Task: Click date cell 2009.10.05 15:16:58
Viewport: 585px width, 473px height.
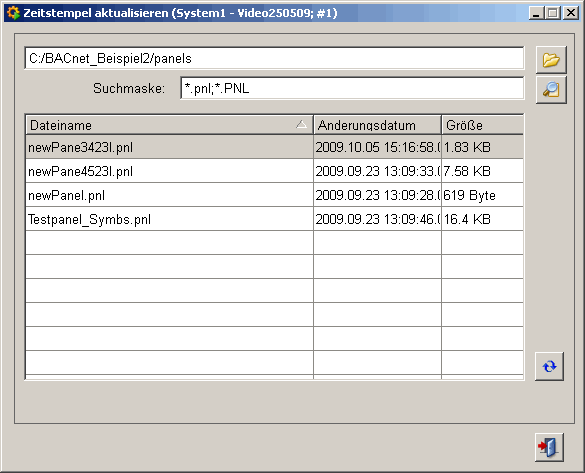Action: [378, 147]
